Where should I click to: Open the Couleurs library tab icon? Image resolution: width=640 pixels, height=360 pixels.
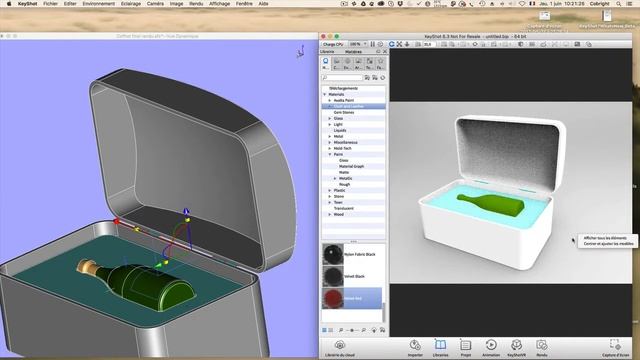tap(337, 63)
